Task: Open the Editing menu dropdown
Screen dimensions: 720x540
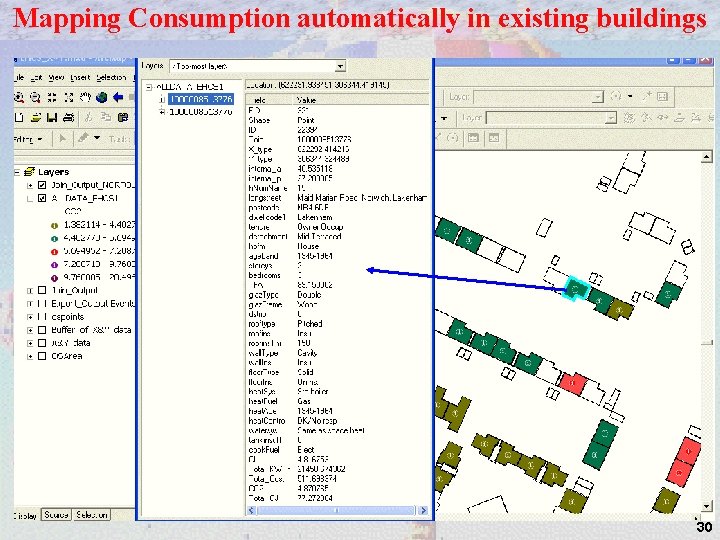Action: coord(28,139)
